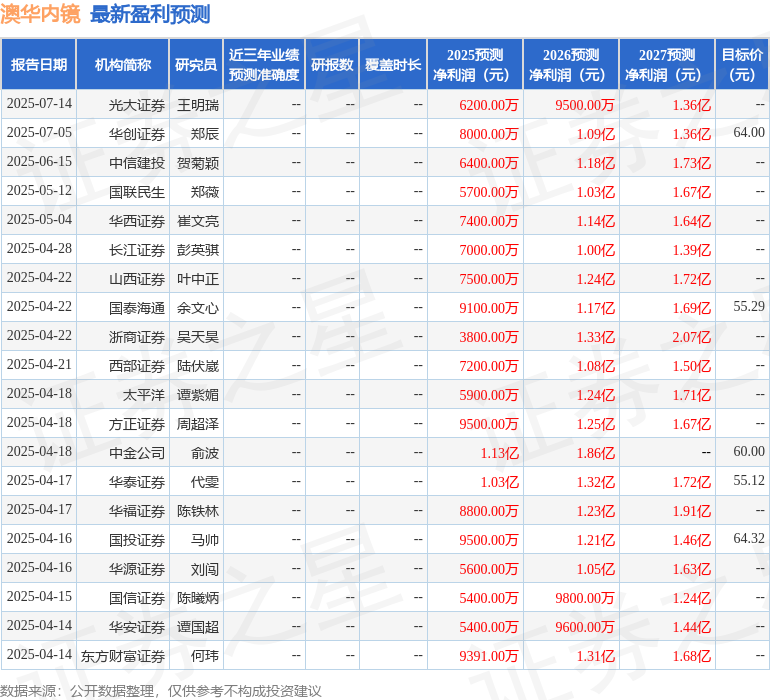The height and width of the screenshot is (700, 770).
Task: Click the 目标价 column header
Action: [x=742, y=64]
